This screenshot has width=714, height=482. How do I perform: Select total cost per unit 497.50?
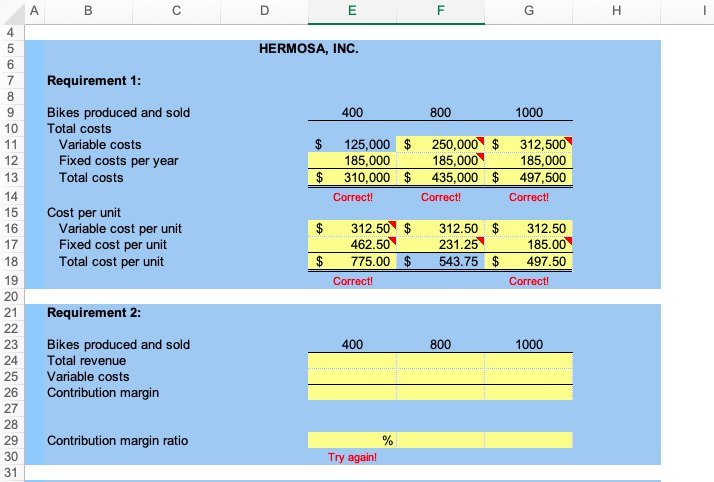(x=529, y=262)
